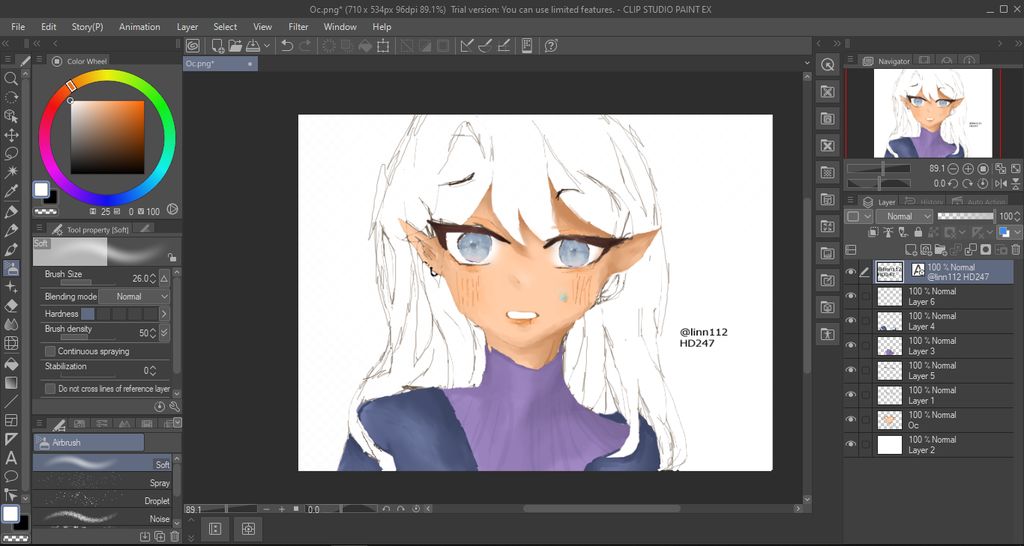The height and width of the screenshot is (546, 1024).
Task: Click the Lock layer padlock icon
Action: point(918,232)
